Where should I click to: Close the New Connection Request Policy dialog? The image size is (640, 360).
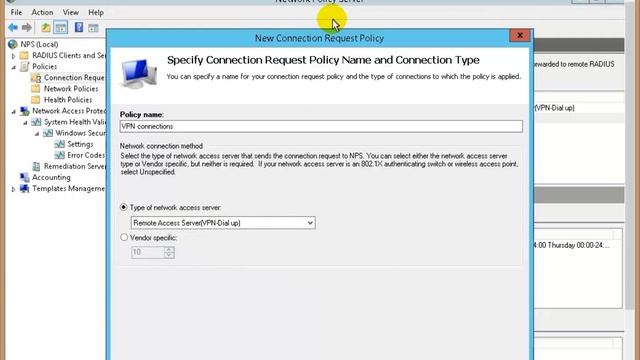click(x=520, y=35)
